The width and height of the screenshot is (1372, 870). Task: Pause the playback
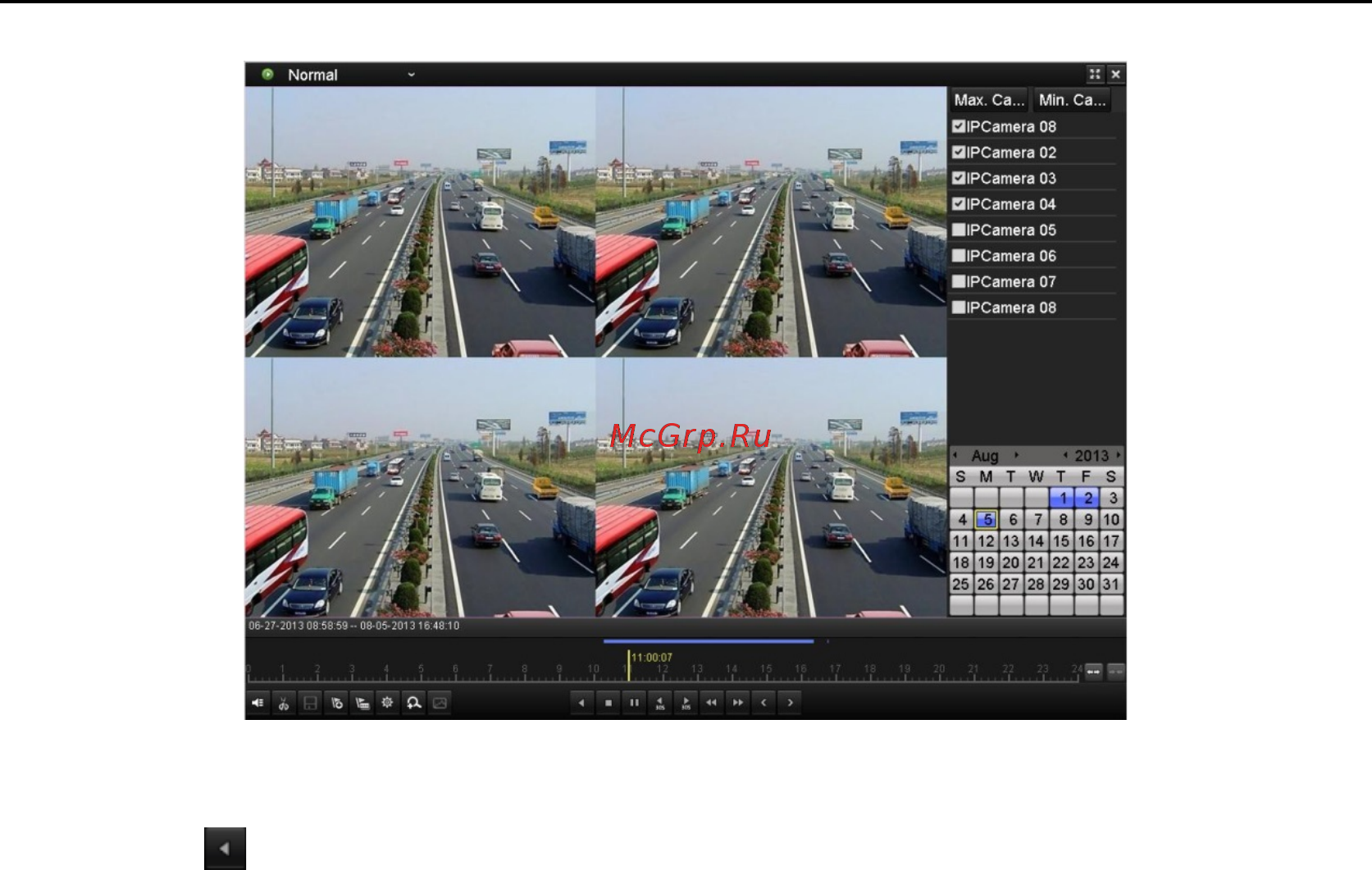click(x=634, y=703)
